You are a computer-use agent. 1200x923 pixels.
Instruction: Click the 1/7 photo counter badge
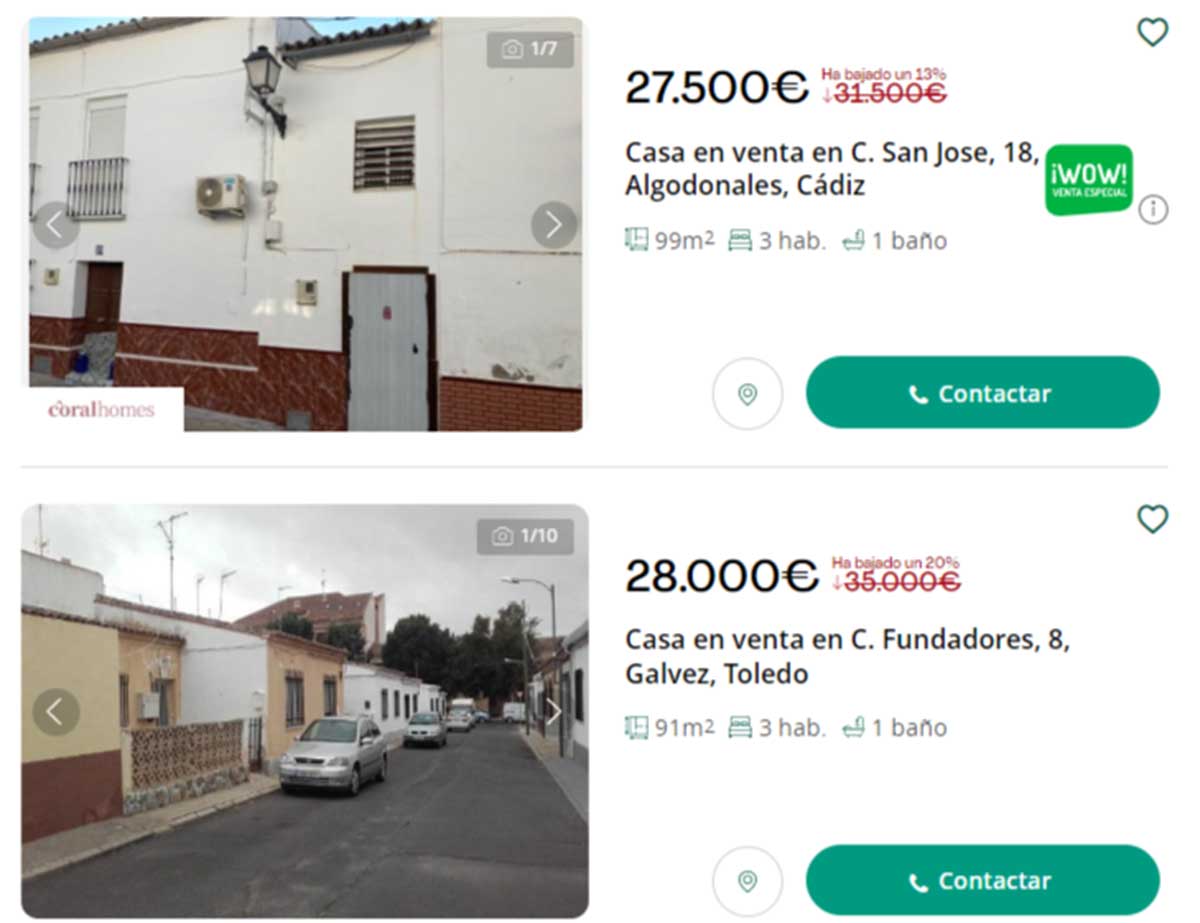click(530, 49)
